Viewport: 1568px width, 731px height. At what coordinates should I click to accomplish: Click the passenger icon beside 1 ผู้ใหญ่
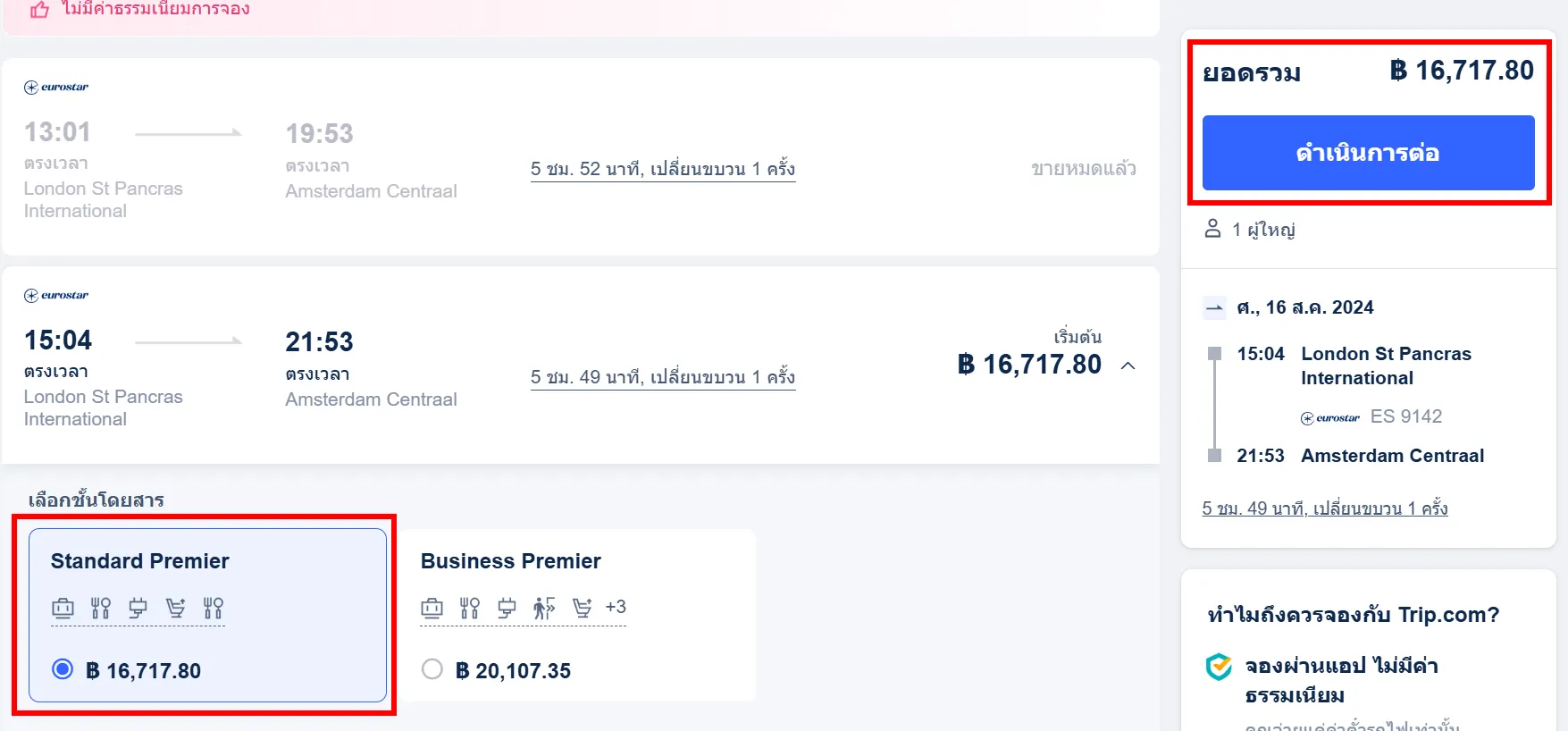pos(1212,230)
